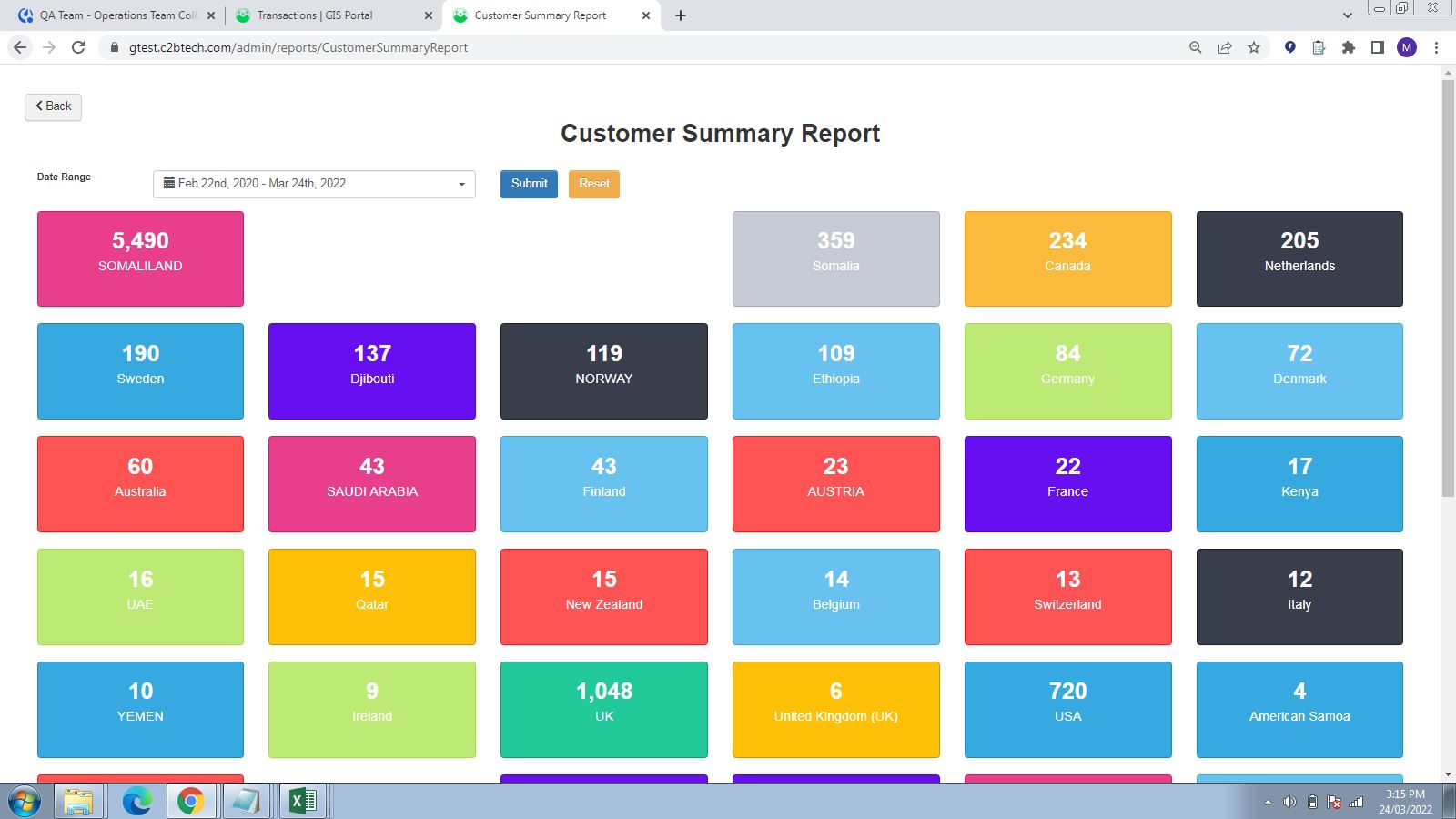Close the Customer Summary Report tab
The height and width of the screenshot is (819, 1456).
pos(646,15)
